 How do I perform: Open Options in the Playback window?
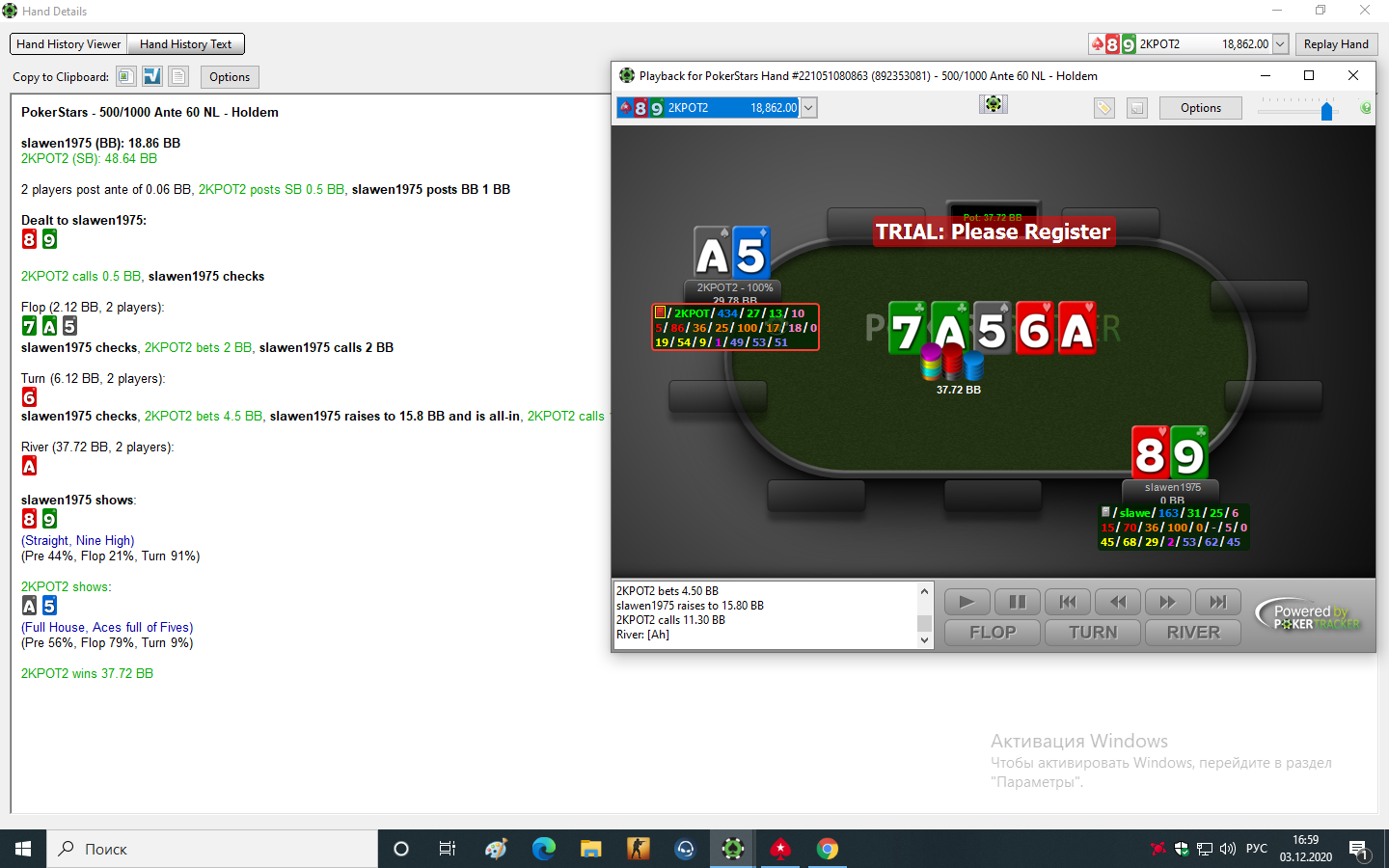coord(1201,108)
